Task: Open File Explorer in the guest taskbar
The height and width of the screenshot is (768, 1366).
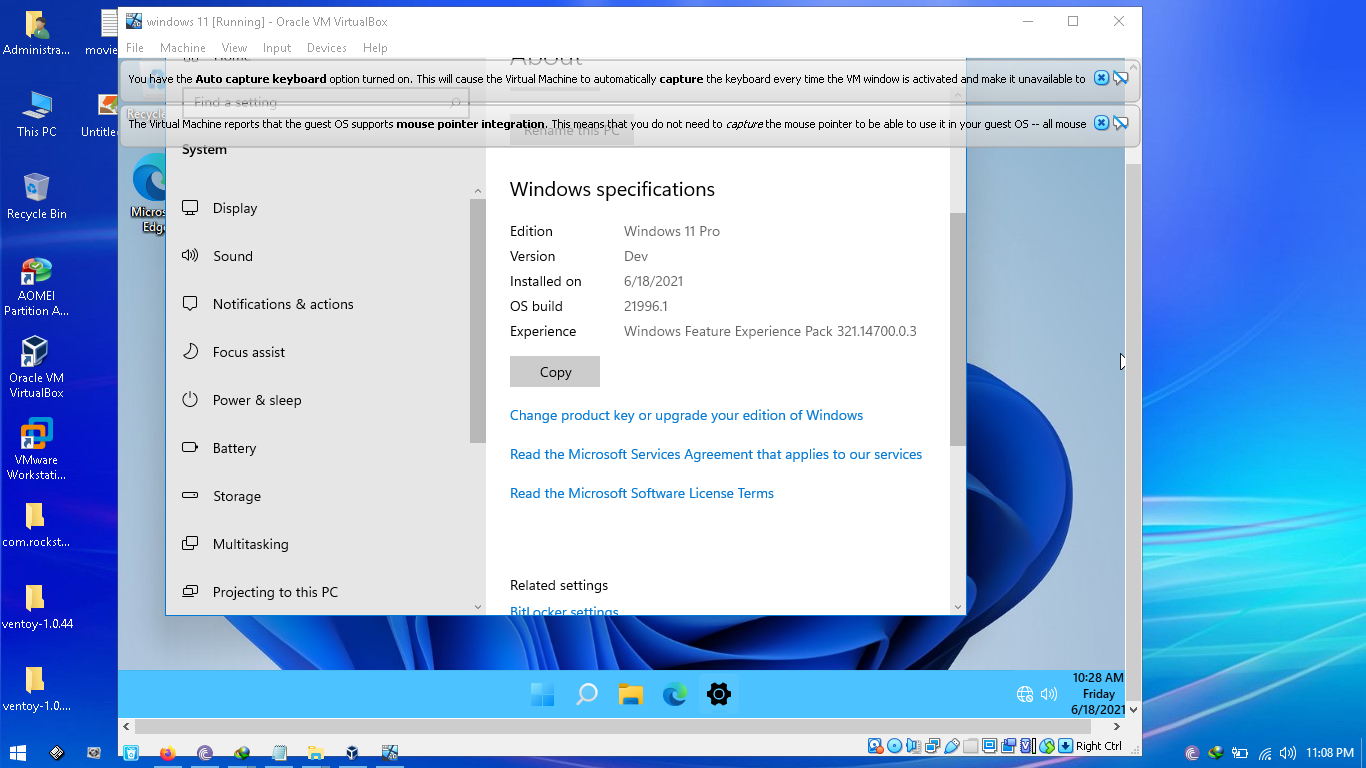Action: pos(630,694)
